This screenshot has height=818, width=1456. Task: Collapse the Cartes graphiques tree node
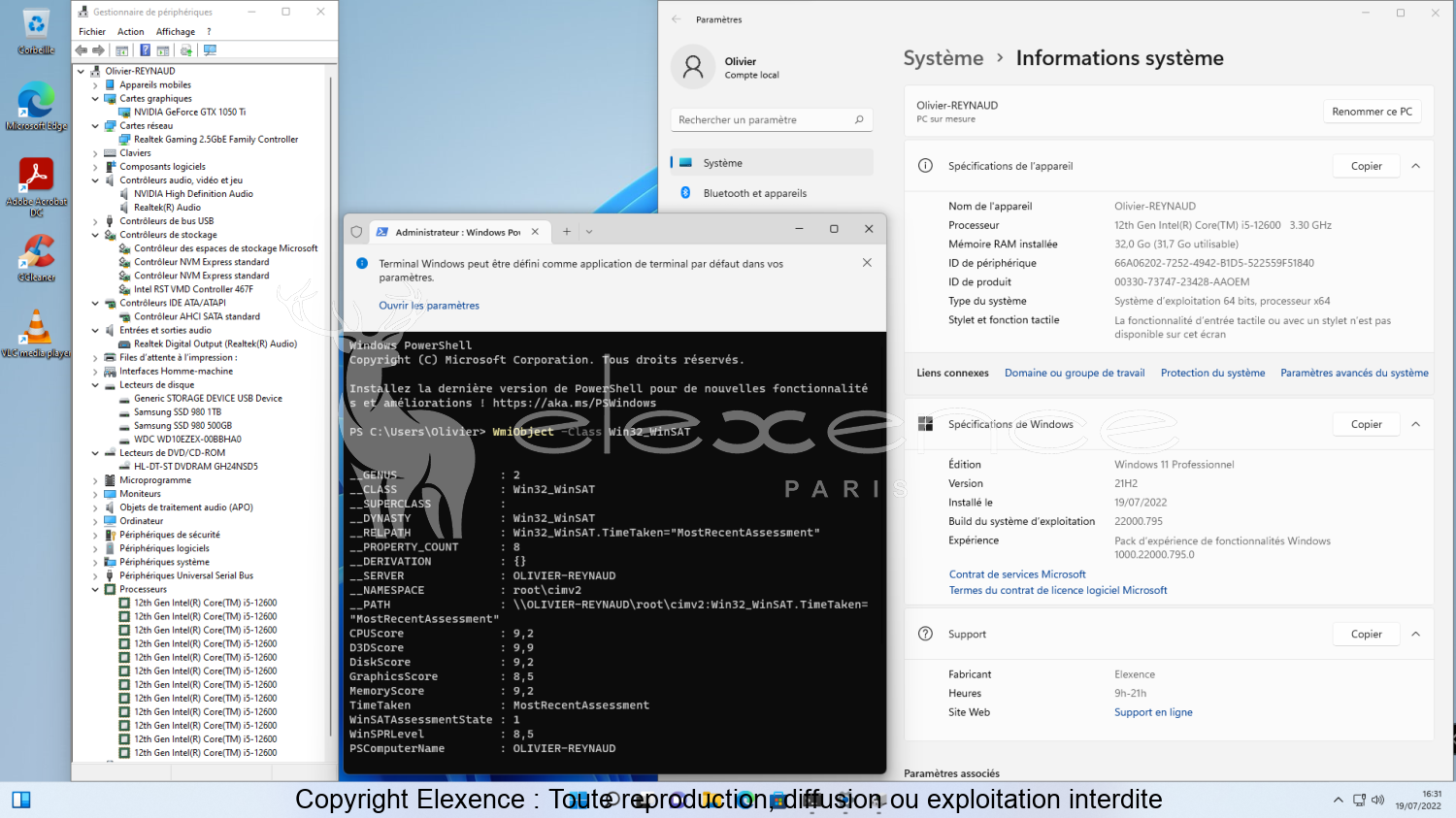[95, 98]
